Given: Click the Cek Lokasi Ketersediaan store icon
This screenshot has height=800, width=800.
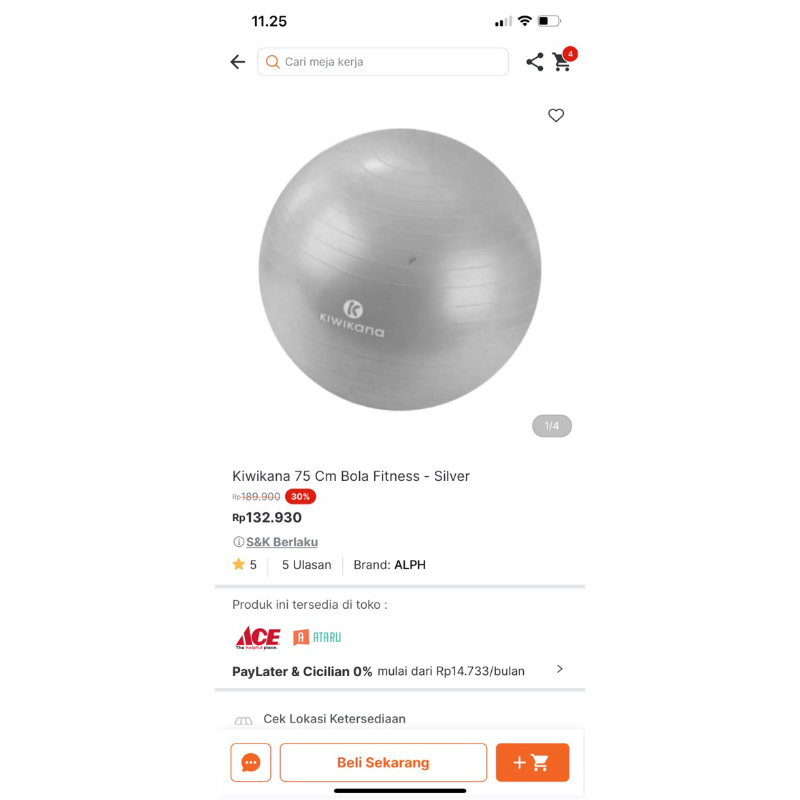Looking at the screenshot, I should tap(243, 720).
